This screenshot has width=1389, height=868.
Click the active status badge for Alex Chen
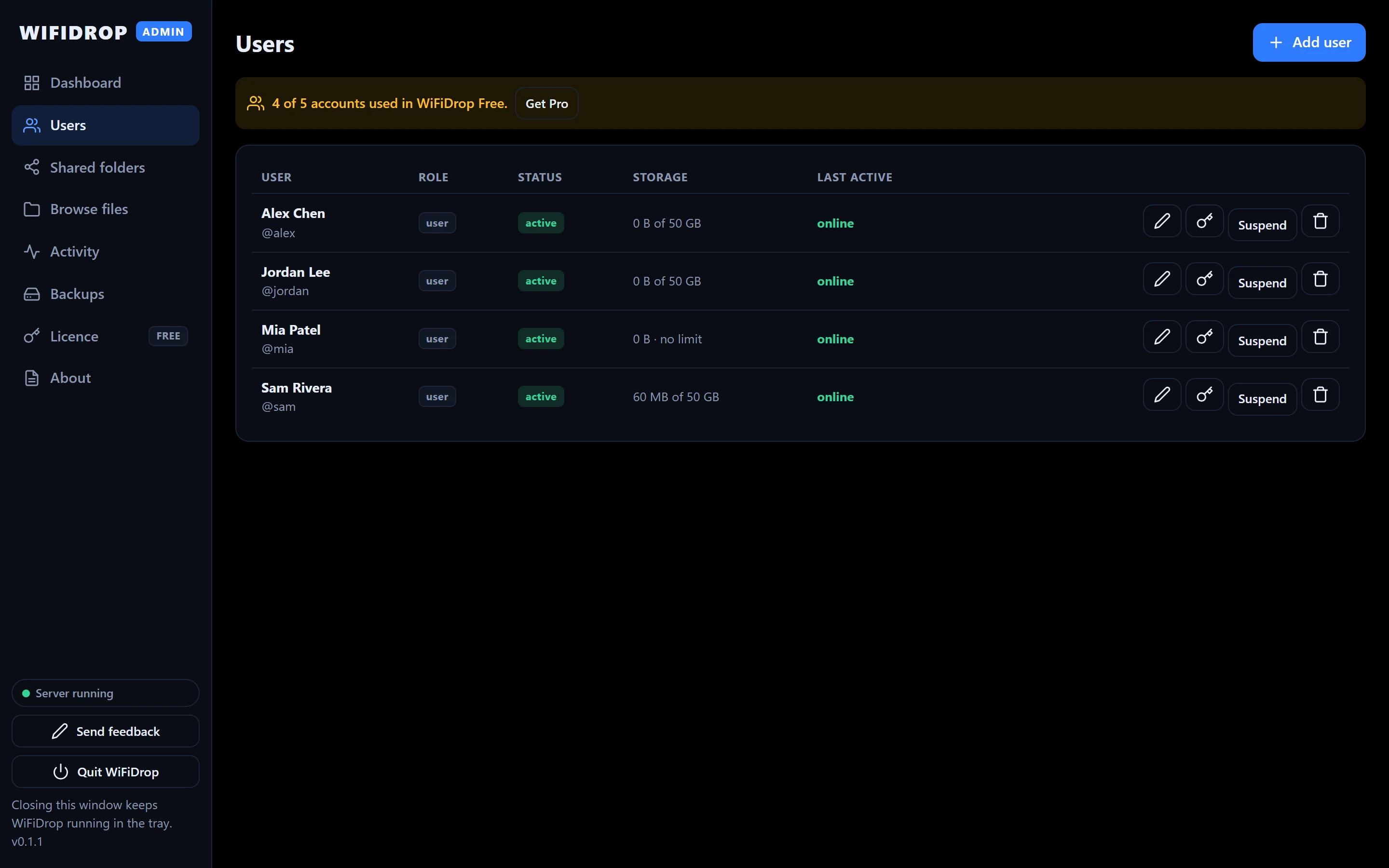[x=541, y=223]
